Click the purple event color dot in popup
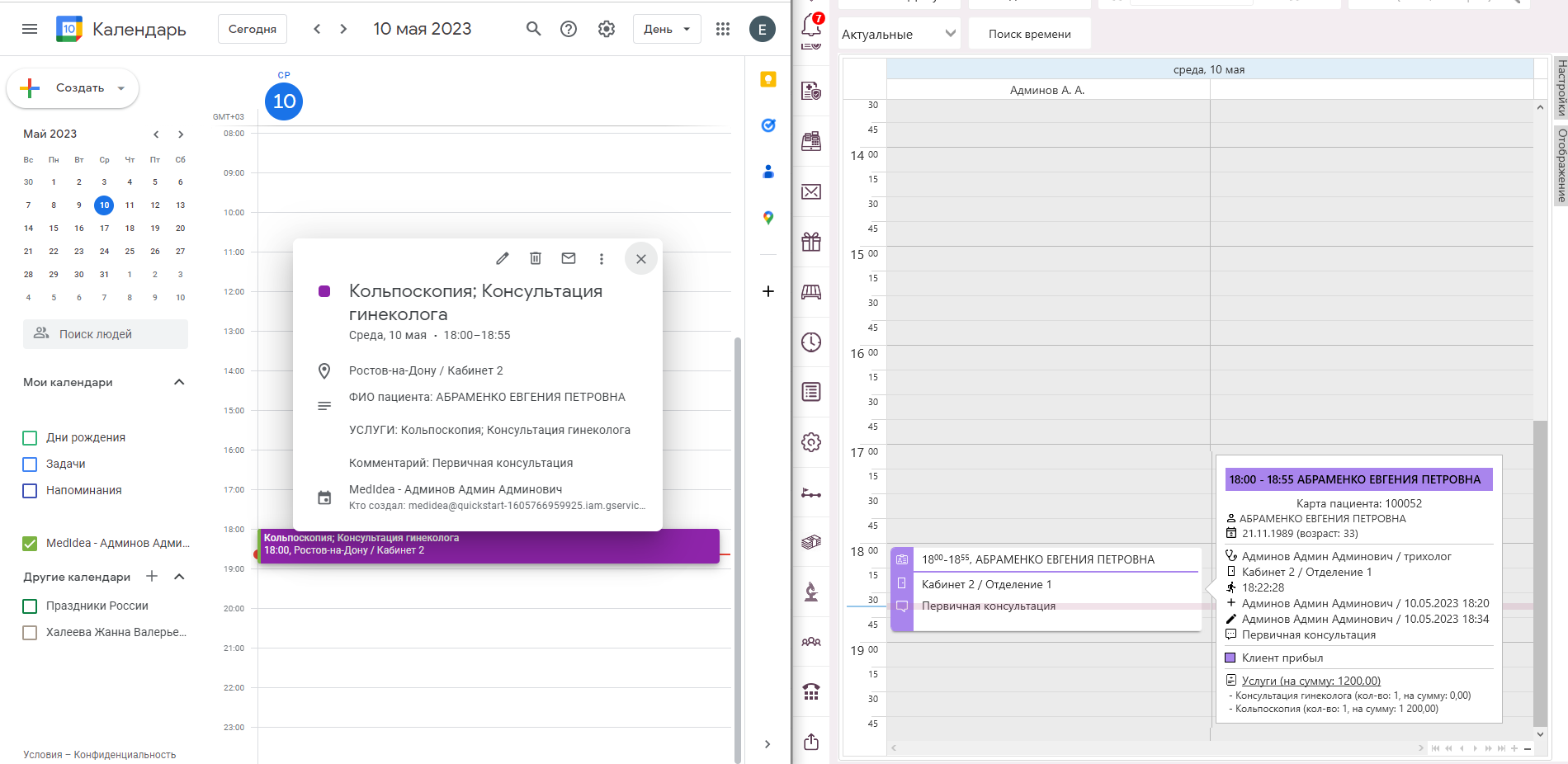This screenshot has width=1568, height=764. (x=324, y=291)
